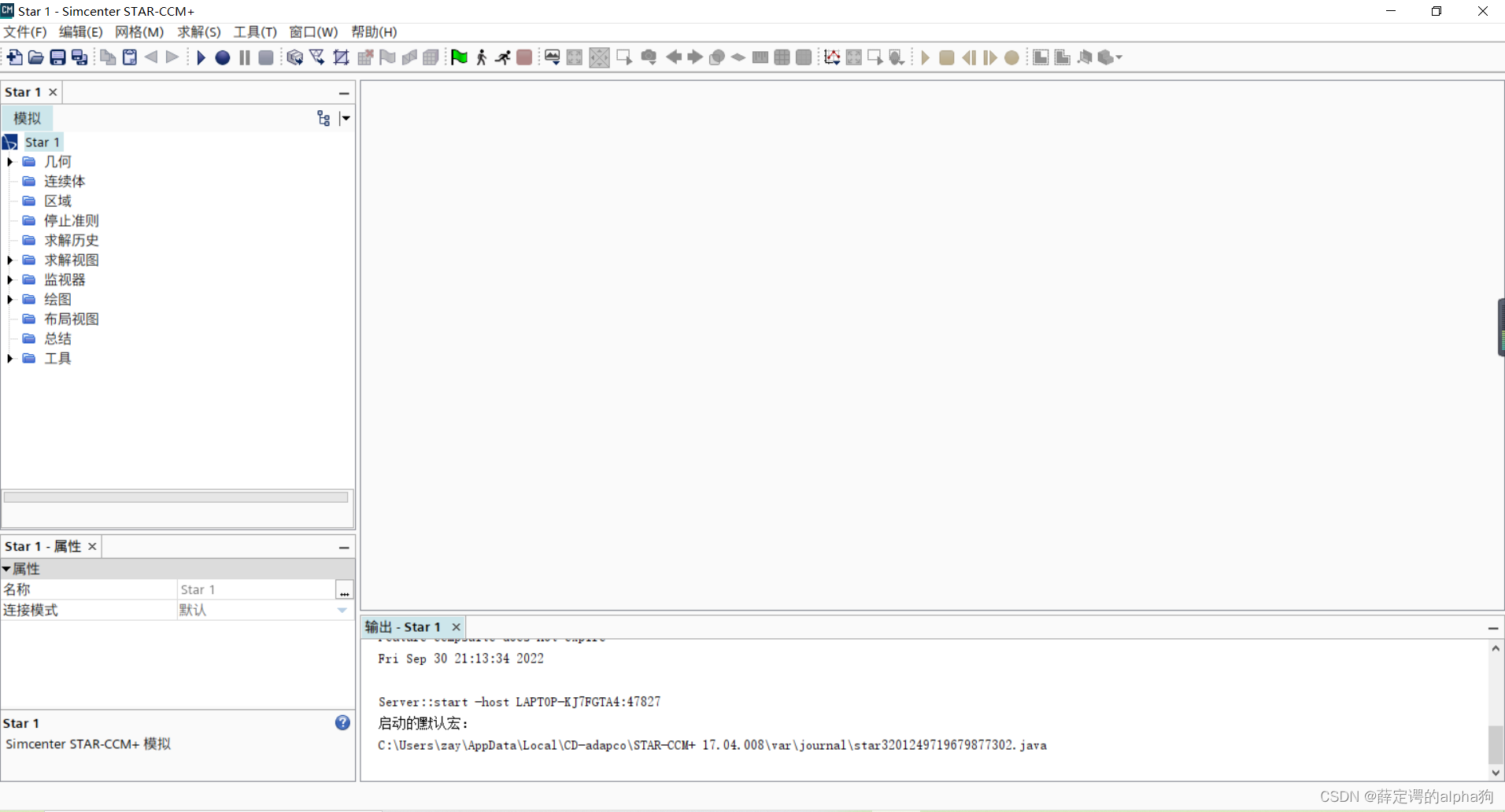Screen dimensions: 1505x812
Task: Click the Previous View left arrow icon
Action: coord(674,57)
